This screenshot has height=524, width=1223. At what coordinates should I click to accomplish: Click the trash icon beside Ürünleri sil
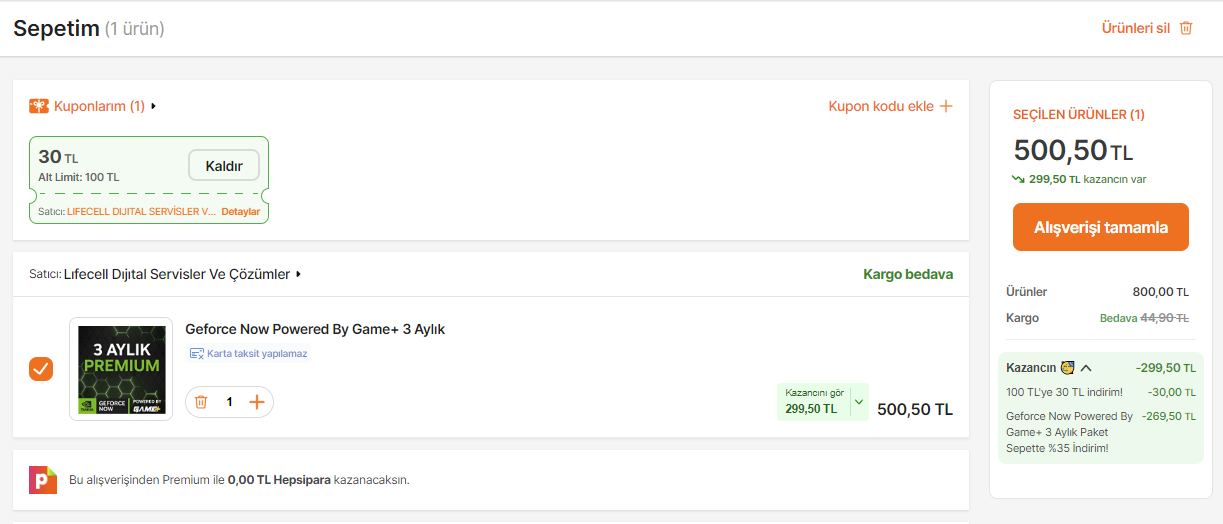point(1186,28)
